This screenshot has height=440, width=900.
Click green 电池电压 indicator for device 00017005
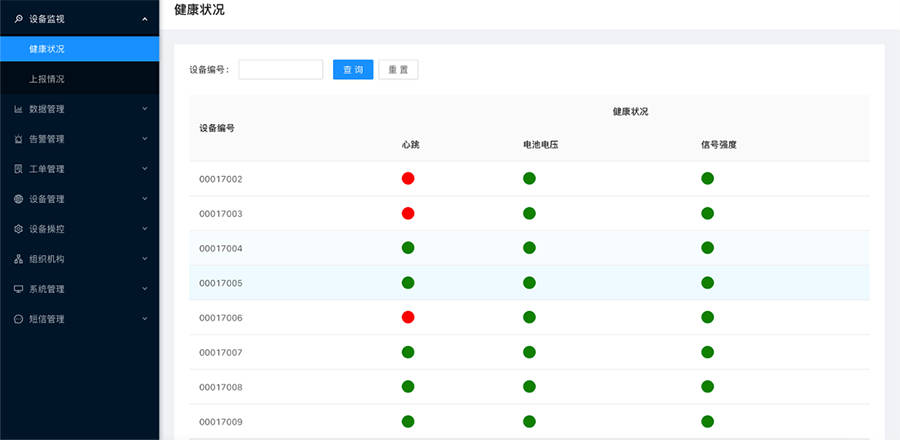[x=529, y=283]
